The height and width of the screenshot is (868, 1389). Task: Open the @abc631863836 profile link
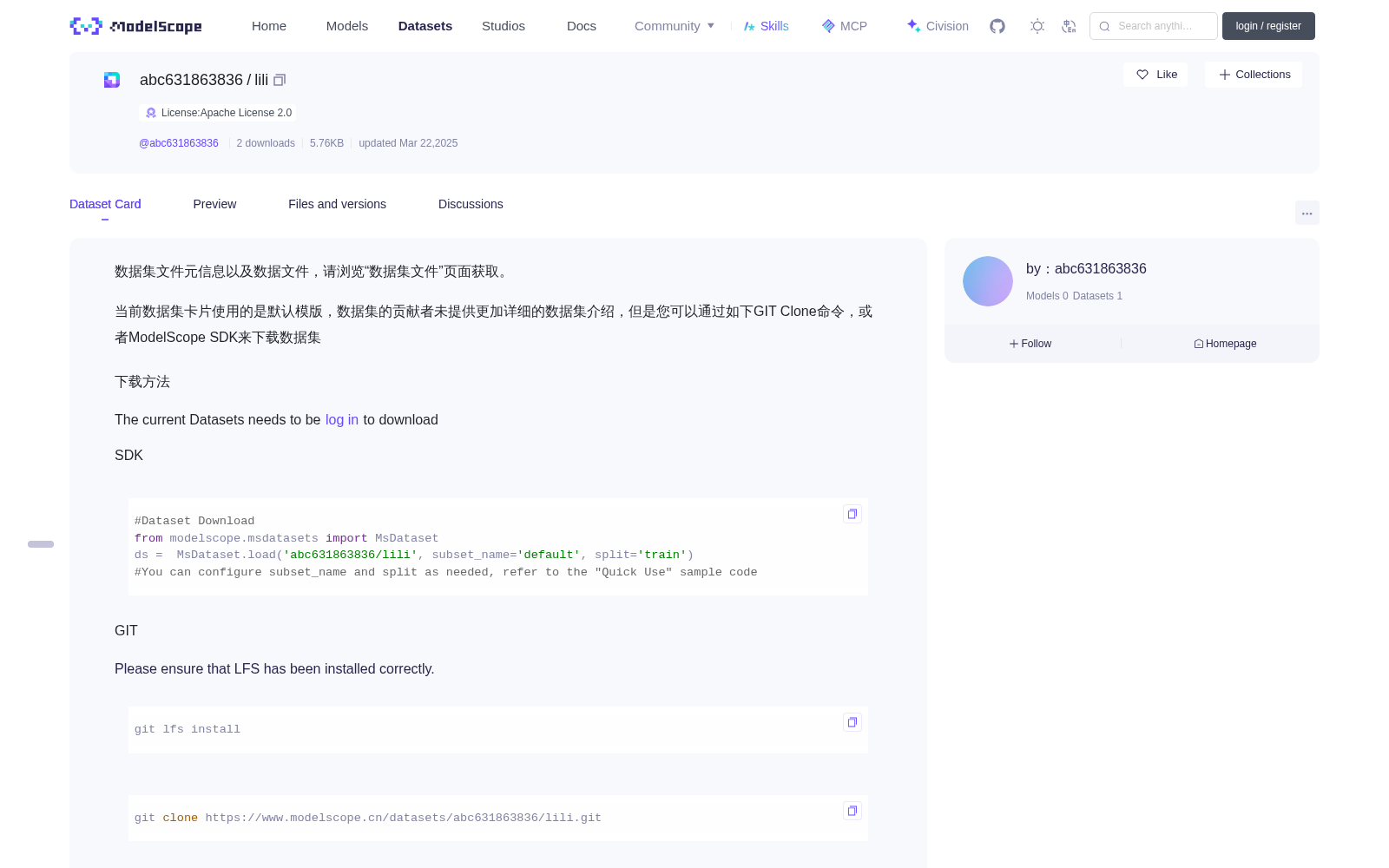click(x=179, y=143)
